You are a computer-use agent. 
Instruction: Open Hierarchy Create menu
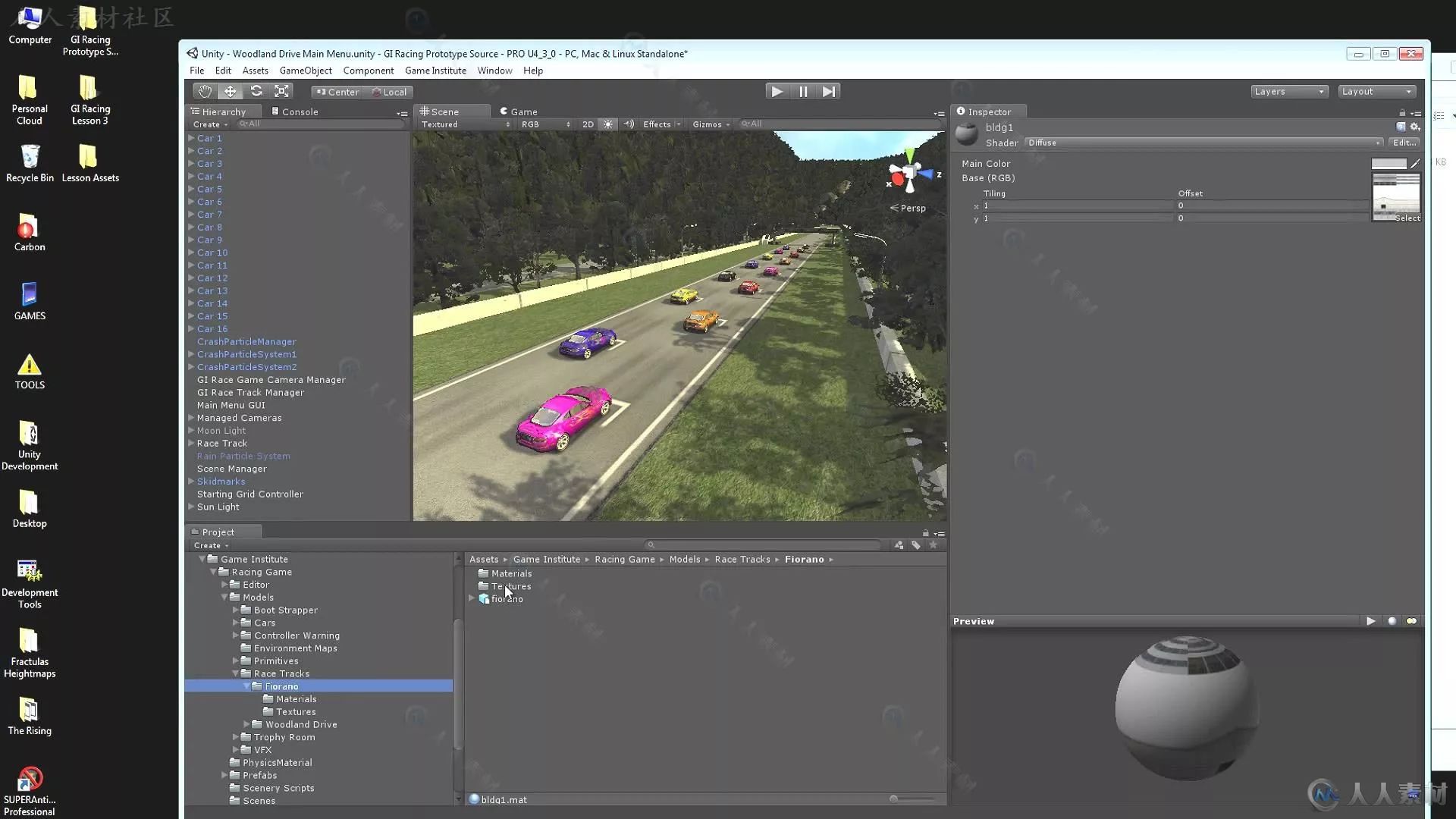210,124
